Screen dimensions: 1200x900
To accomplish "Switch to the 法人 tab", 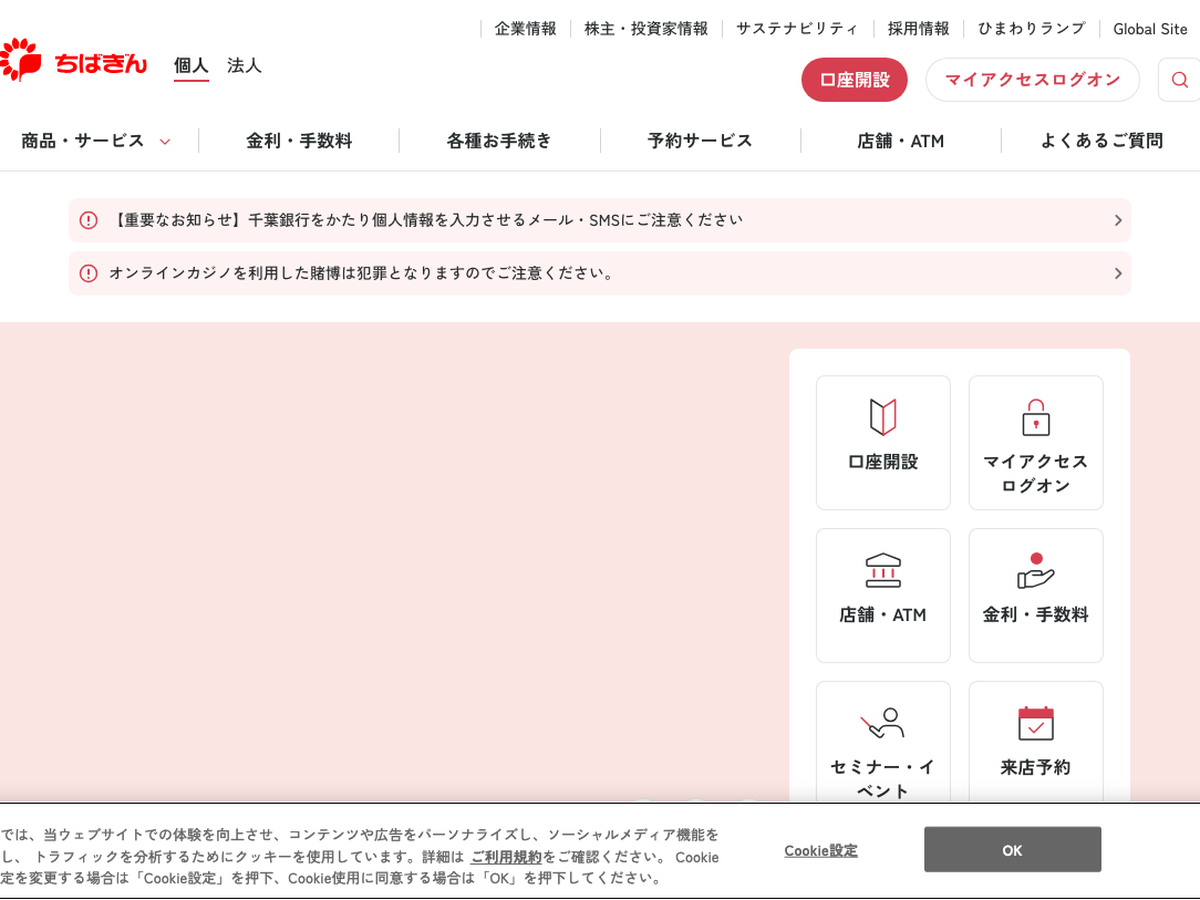I will click(x=244, y=66).
